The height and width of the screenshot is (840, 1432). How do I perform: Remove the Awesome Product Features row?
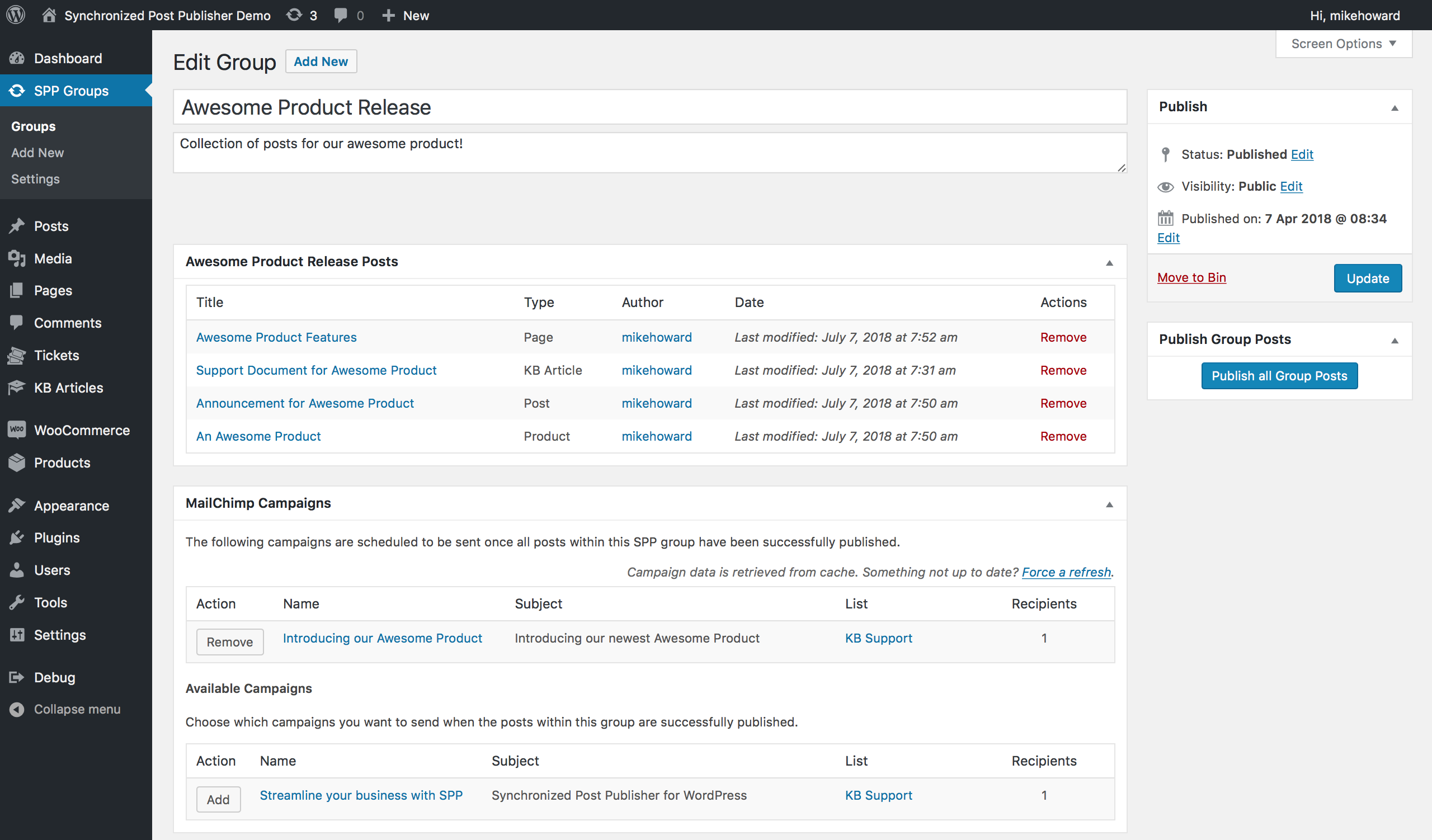1063,337
